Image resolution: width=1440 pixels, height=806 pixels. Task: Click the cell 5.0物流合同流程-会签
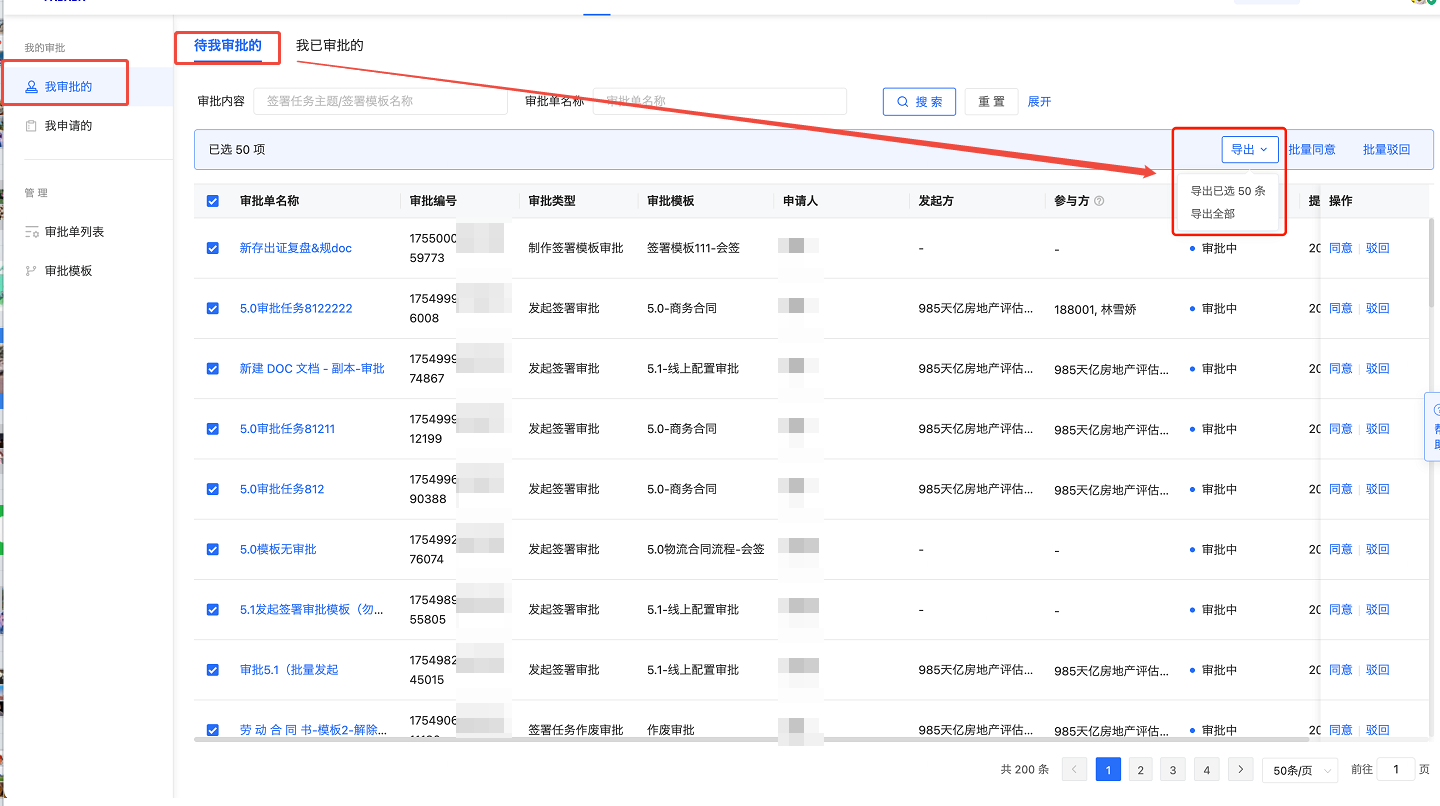click(706, 549)
